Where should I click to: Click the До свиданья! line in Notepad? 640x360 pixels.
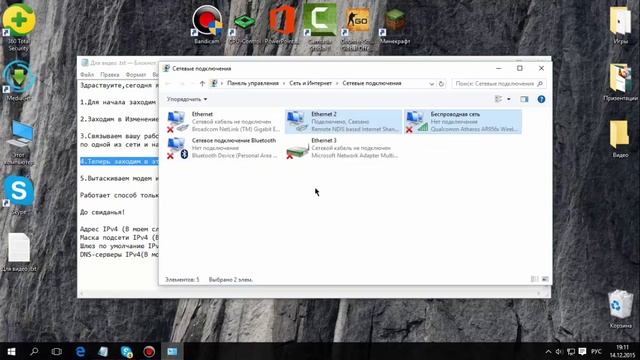pos(102,212)
